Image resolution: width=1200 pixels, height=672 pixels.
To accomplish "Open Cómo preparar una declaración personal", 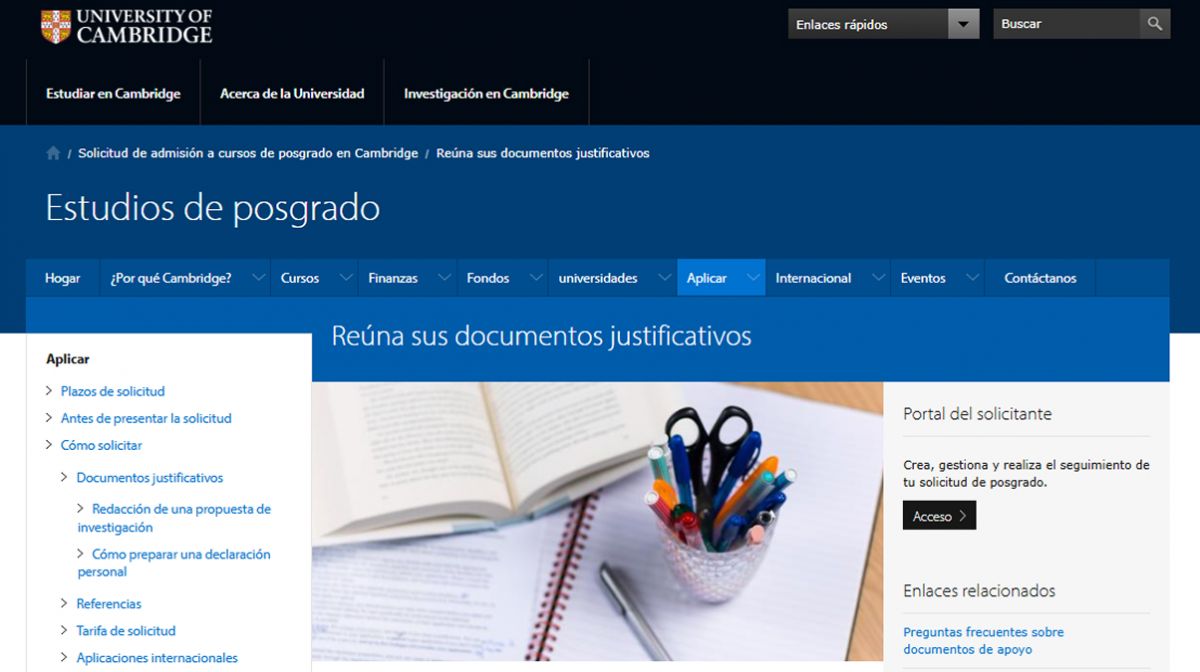I will 174,563.
